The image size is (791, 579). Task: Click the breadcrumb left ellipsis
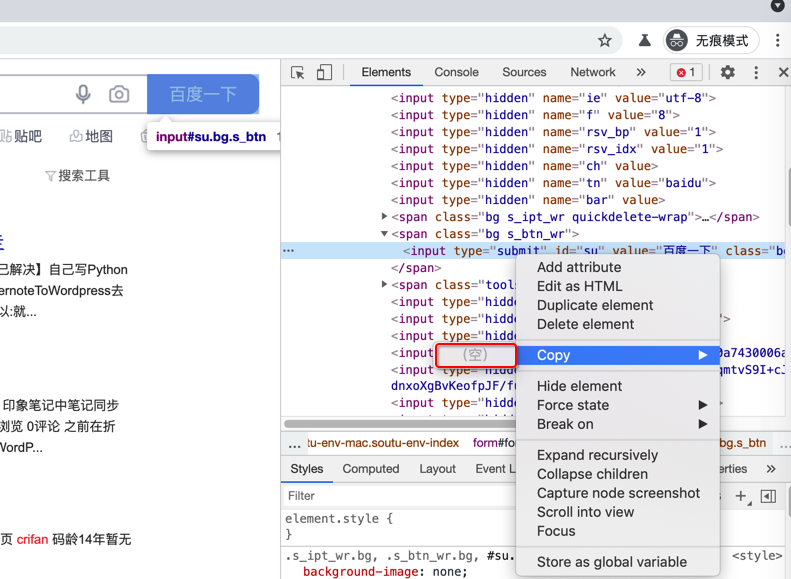(x=294, y=445)
